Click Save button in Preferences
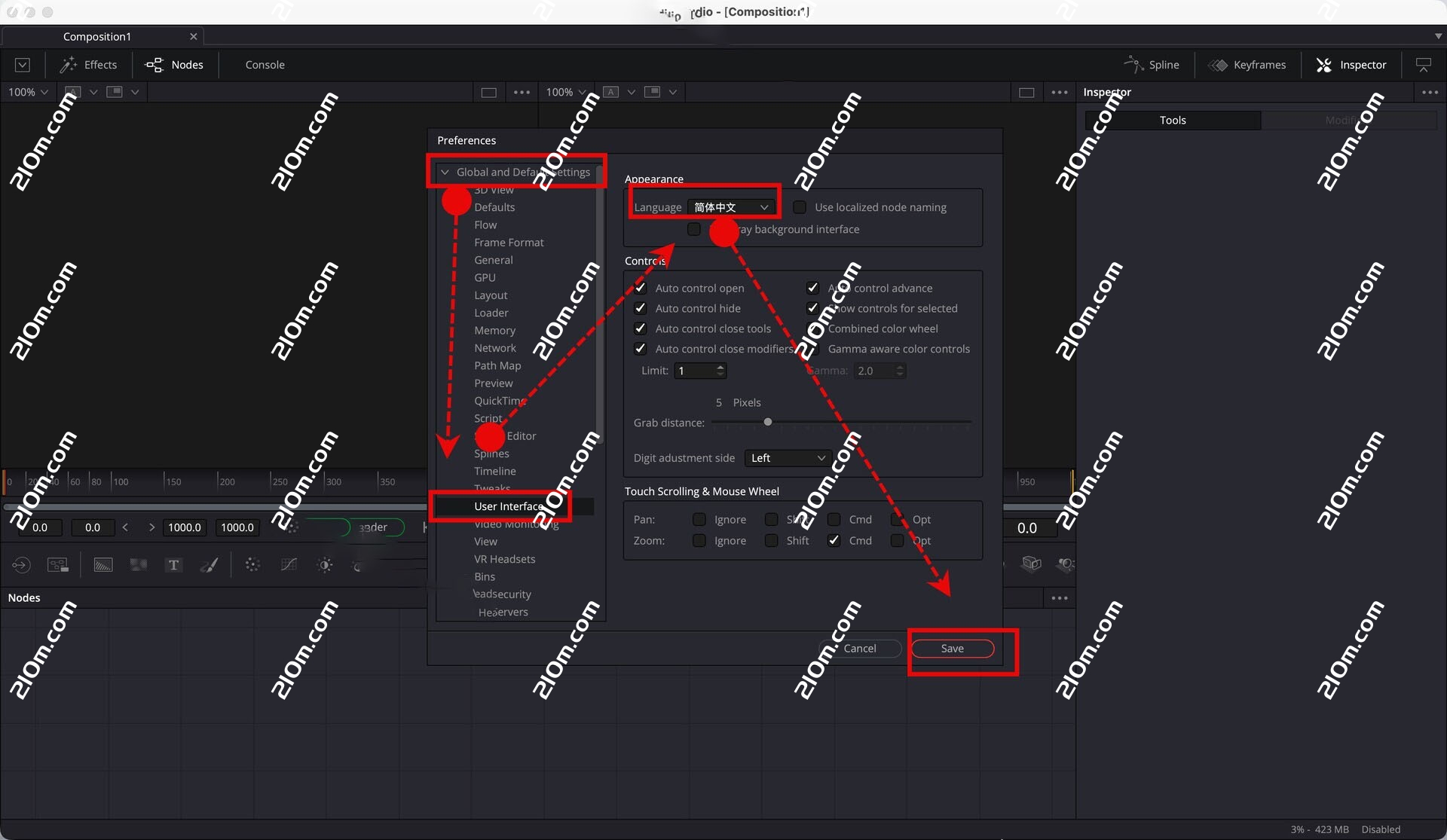The height and width of the screenshot is (840, 1447). (953, 649)
